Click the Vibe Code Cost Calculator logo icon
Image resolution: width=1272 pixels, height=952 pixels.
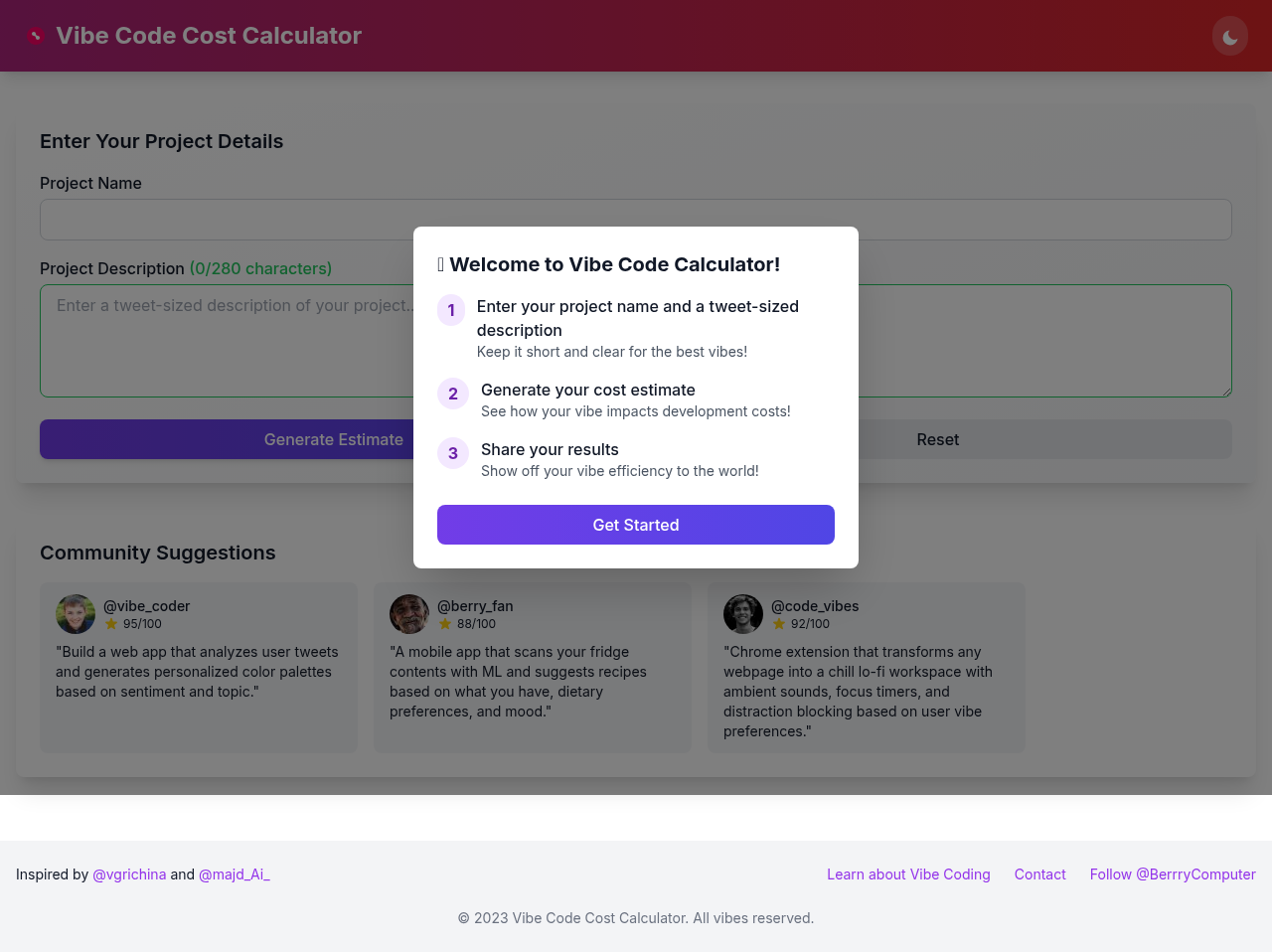(37, 35)
